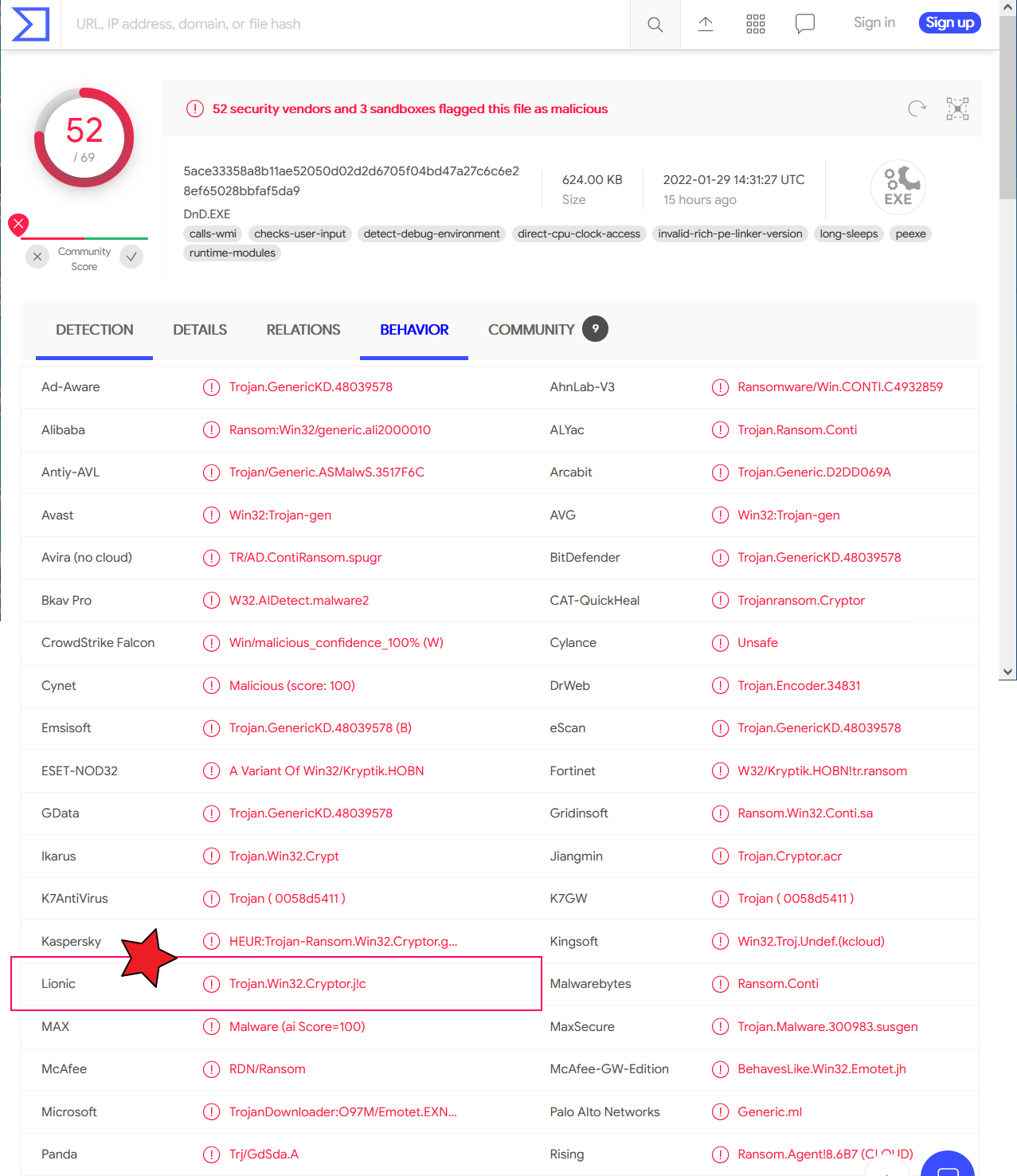1017x1176 pixels.
Task: Click the Sign in link
Action: click(x=874, y=23)
